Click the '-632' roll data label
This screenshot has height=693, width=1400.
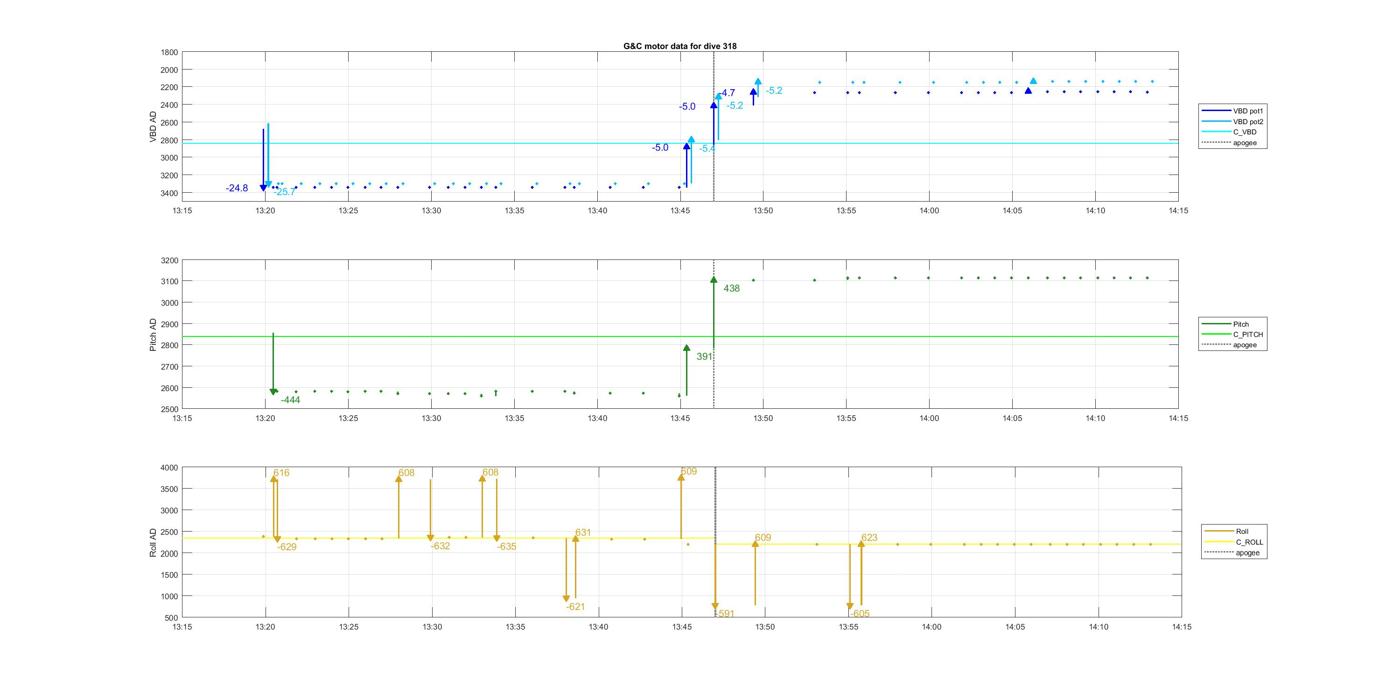pyautogui.click(x=440, y=546)
